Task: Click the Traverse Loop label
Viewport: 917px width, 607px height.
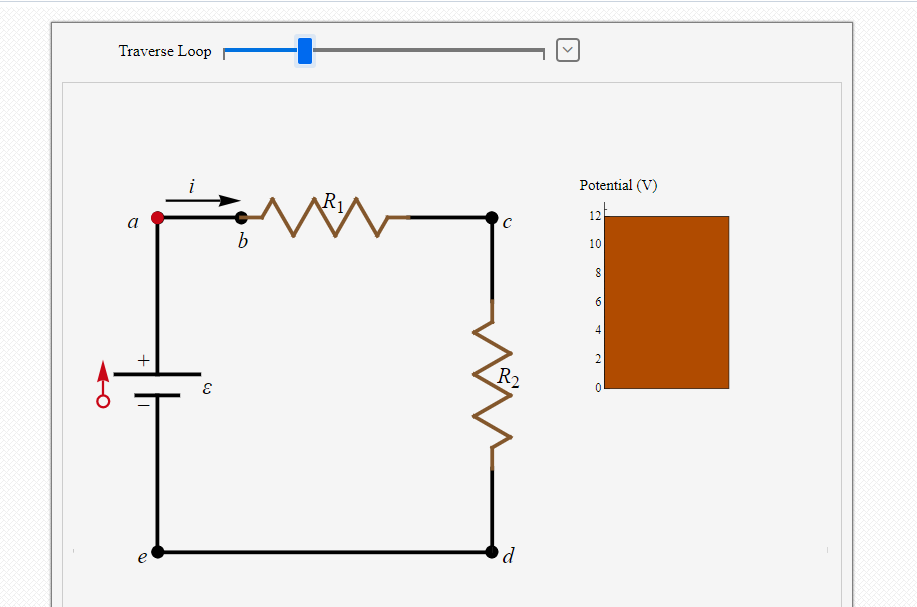Action: (165, 51)
